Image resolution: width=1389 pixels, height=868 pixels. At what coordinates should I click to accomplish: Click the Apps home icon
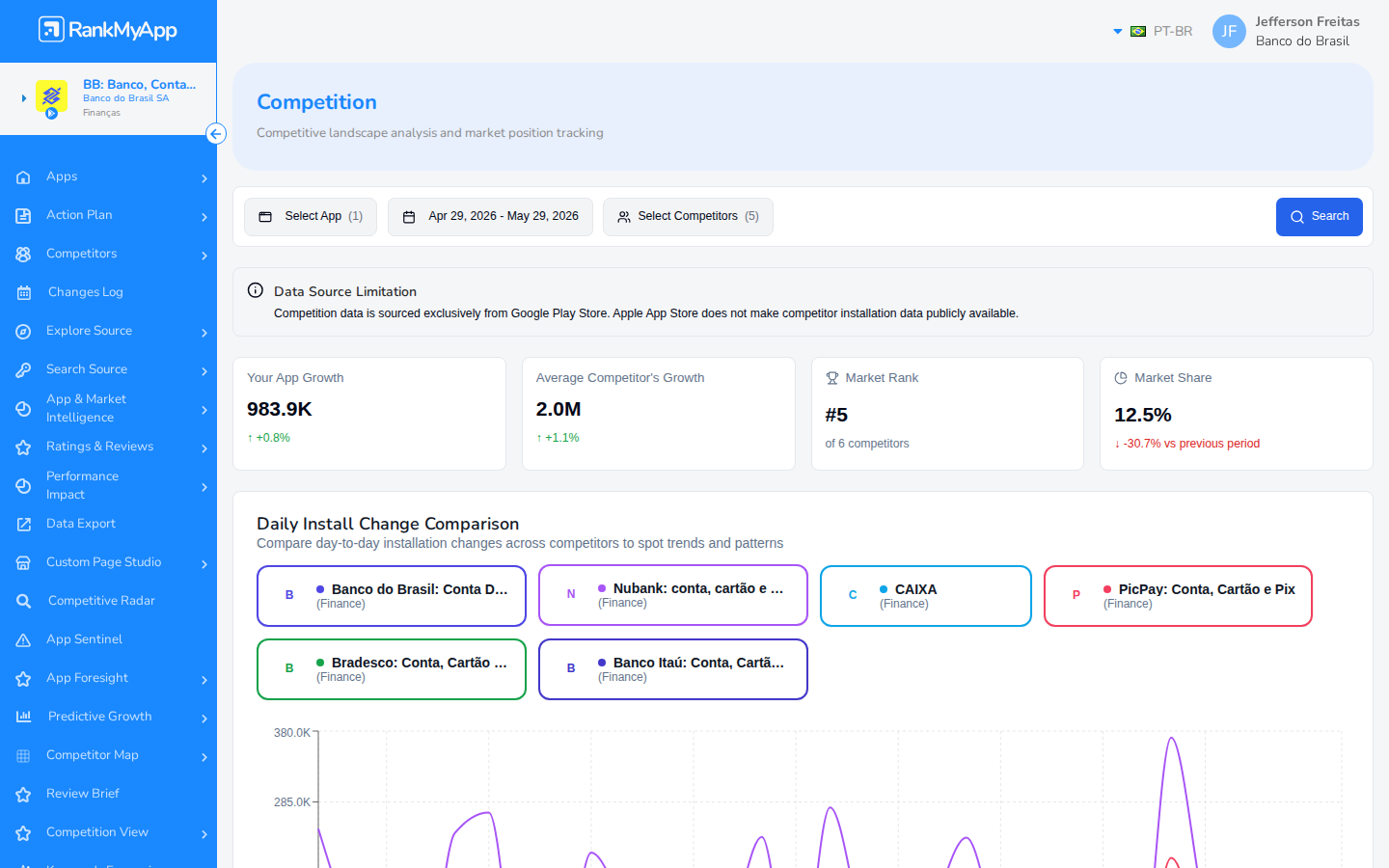pos(23,177)
